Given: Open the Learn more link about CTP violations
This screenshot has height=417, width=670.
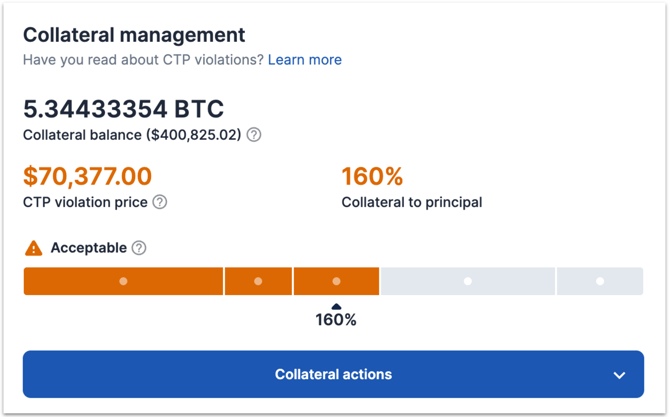Looking at the screenshot, I should [304, 60].
